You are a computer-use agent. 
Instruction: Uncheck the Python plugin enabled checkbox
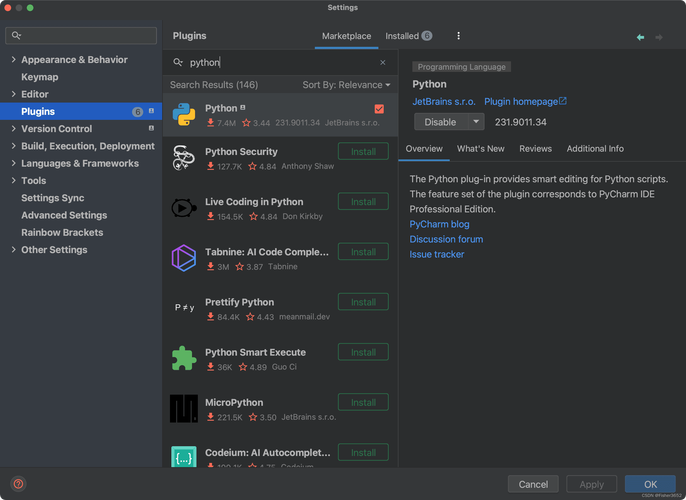pos(379,108)
